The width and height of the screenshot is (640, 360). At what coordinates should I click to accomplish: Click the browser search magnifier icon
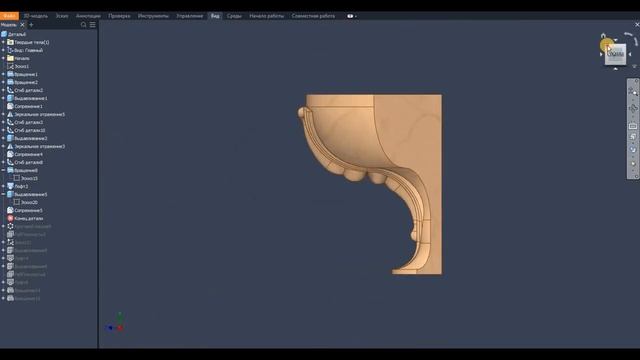point(83,25)
